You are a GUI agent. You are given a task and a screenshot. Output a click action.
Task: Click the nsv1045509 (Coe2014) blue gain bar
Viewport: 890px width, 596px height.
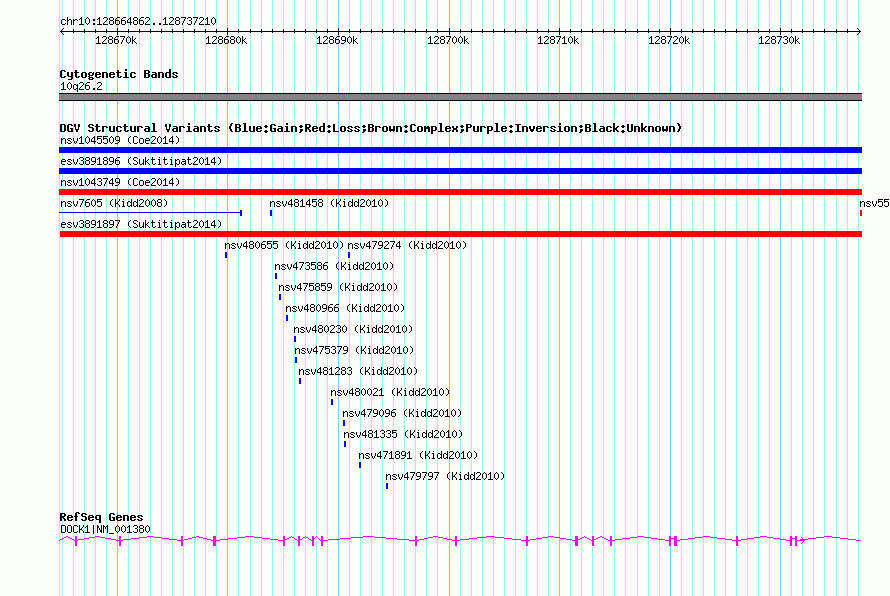coord(460,150)
